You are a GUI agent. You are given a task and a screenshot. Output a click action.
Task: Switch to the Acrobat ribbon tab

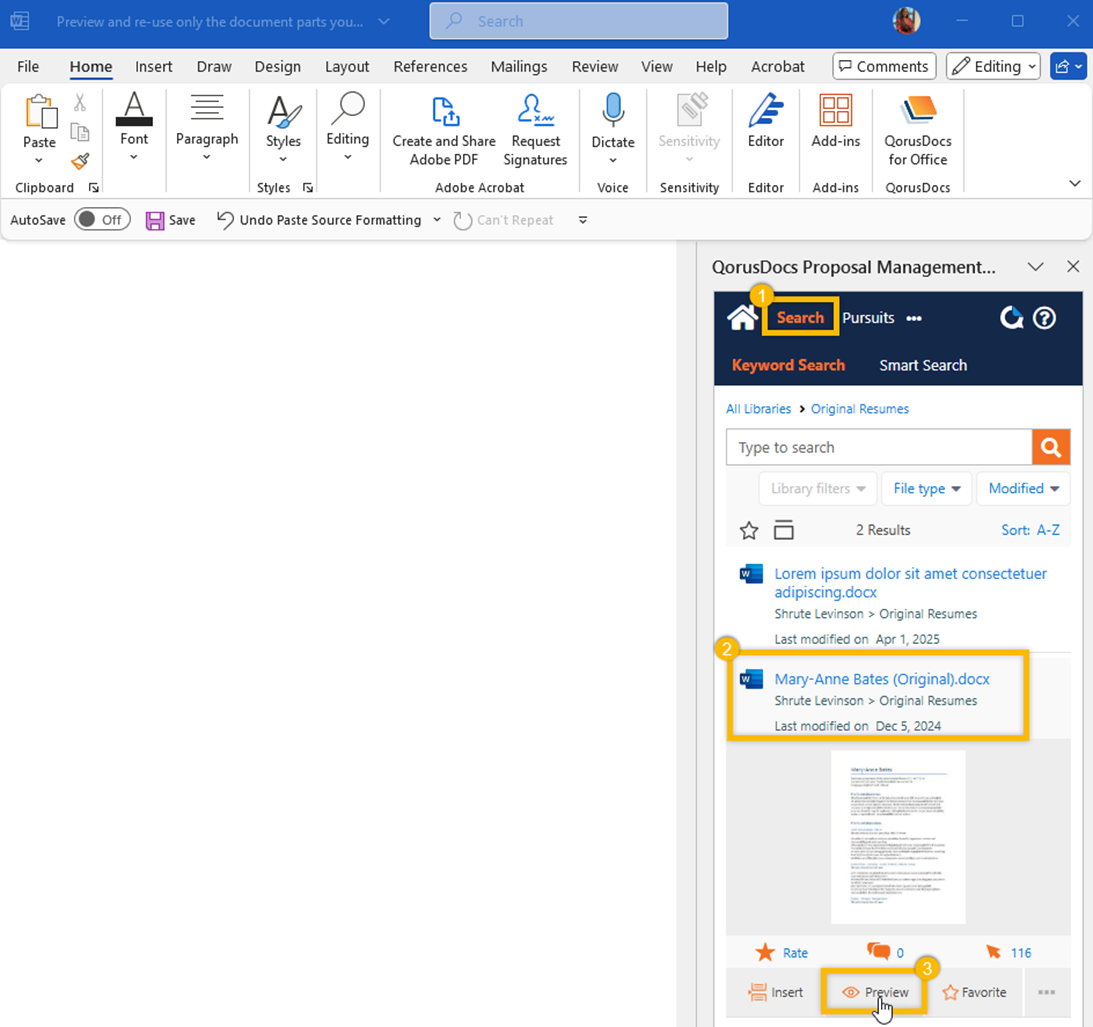[x=777, y=66]
